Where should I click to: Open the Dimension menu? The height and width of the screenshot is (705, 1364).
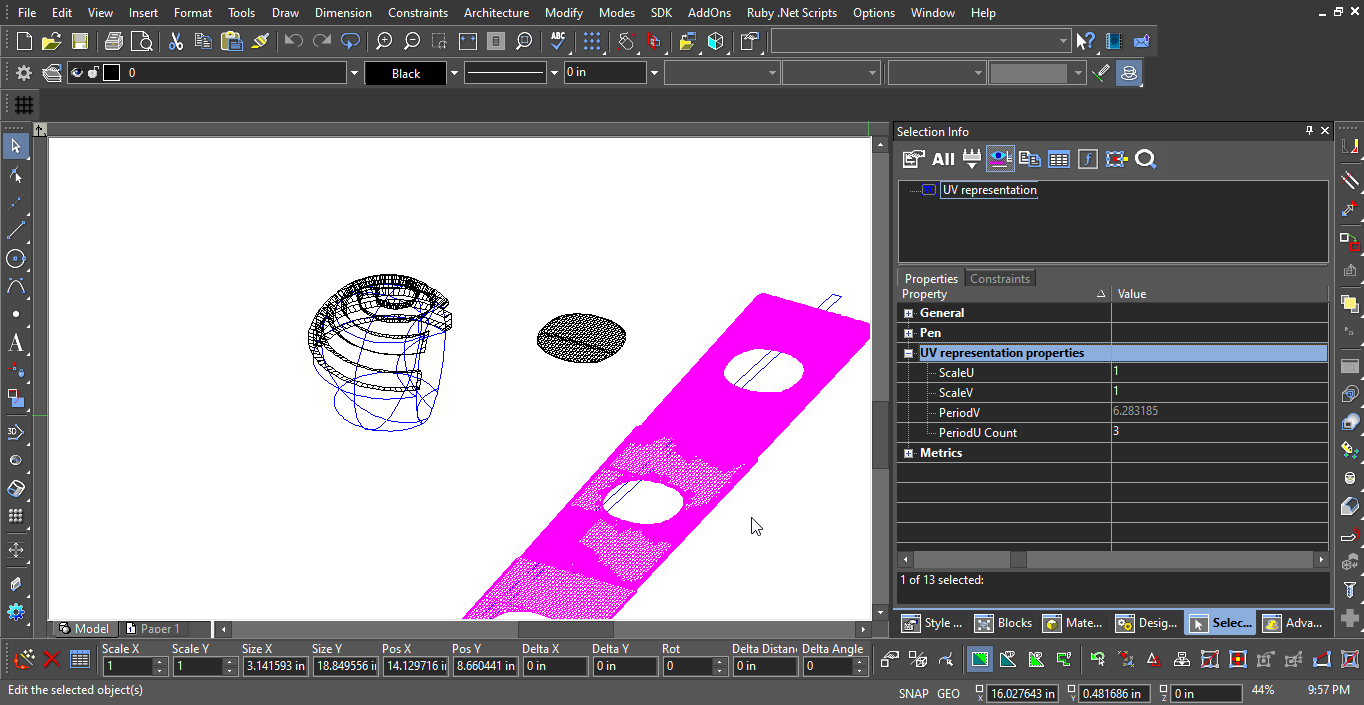coord(343,13)
